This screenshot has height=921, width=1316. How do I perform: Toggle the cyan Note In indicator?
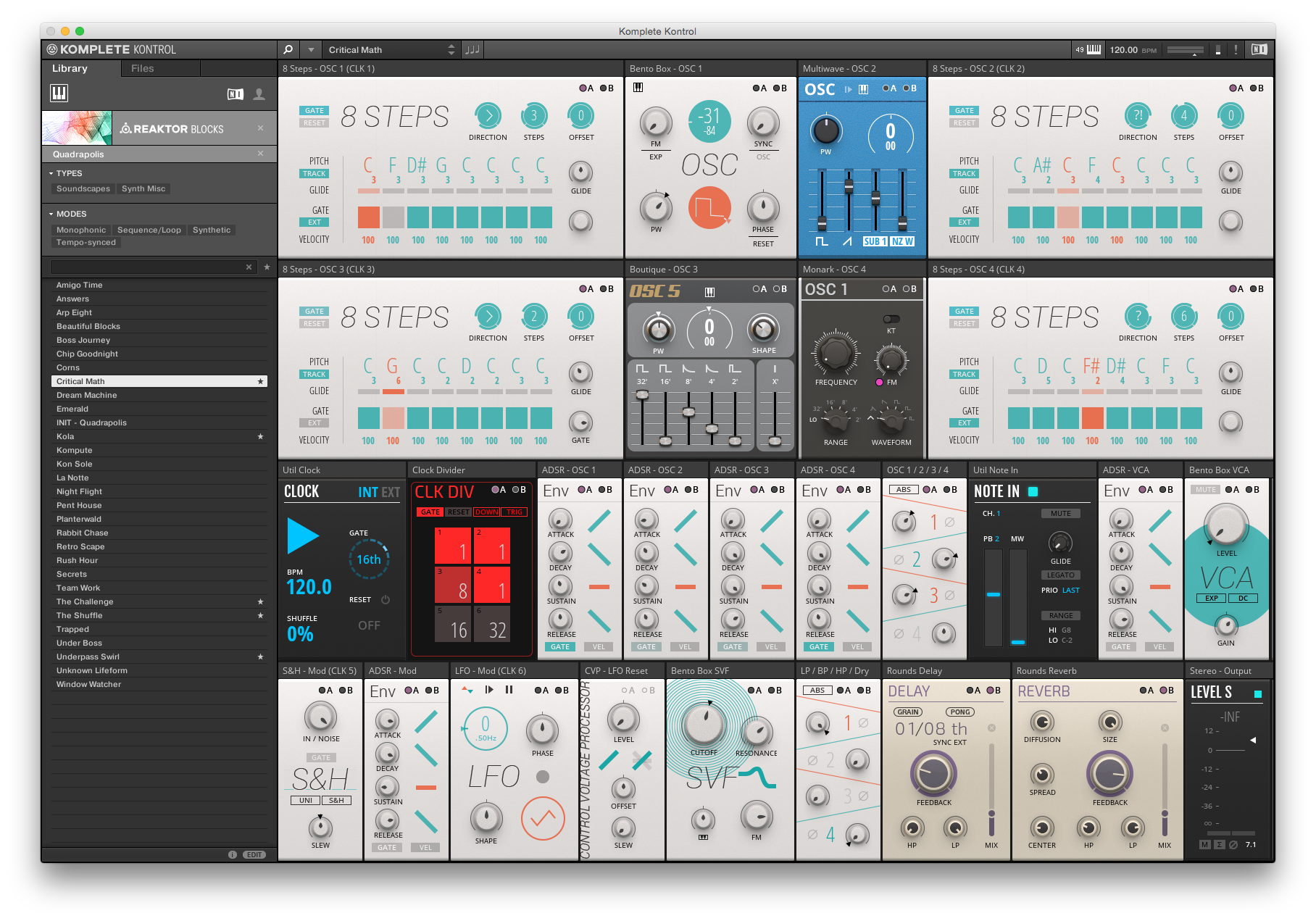pos(1033,491)
